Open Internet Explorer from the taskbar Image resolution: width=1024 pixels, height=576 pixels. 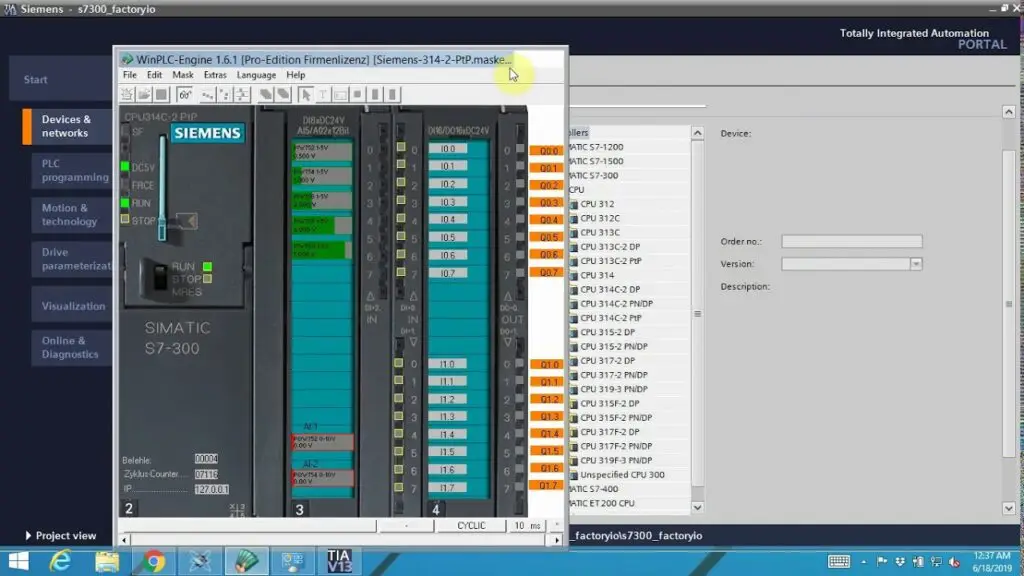[60, 562]
